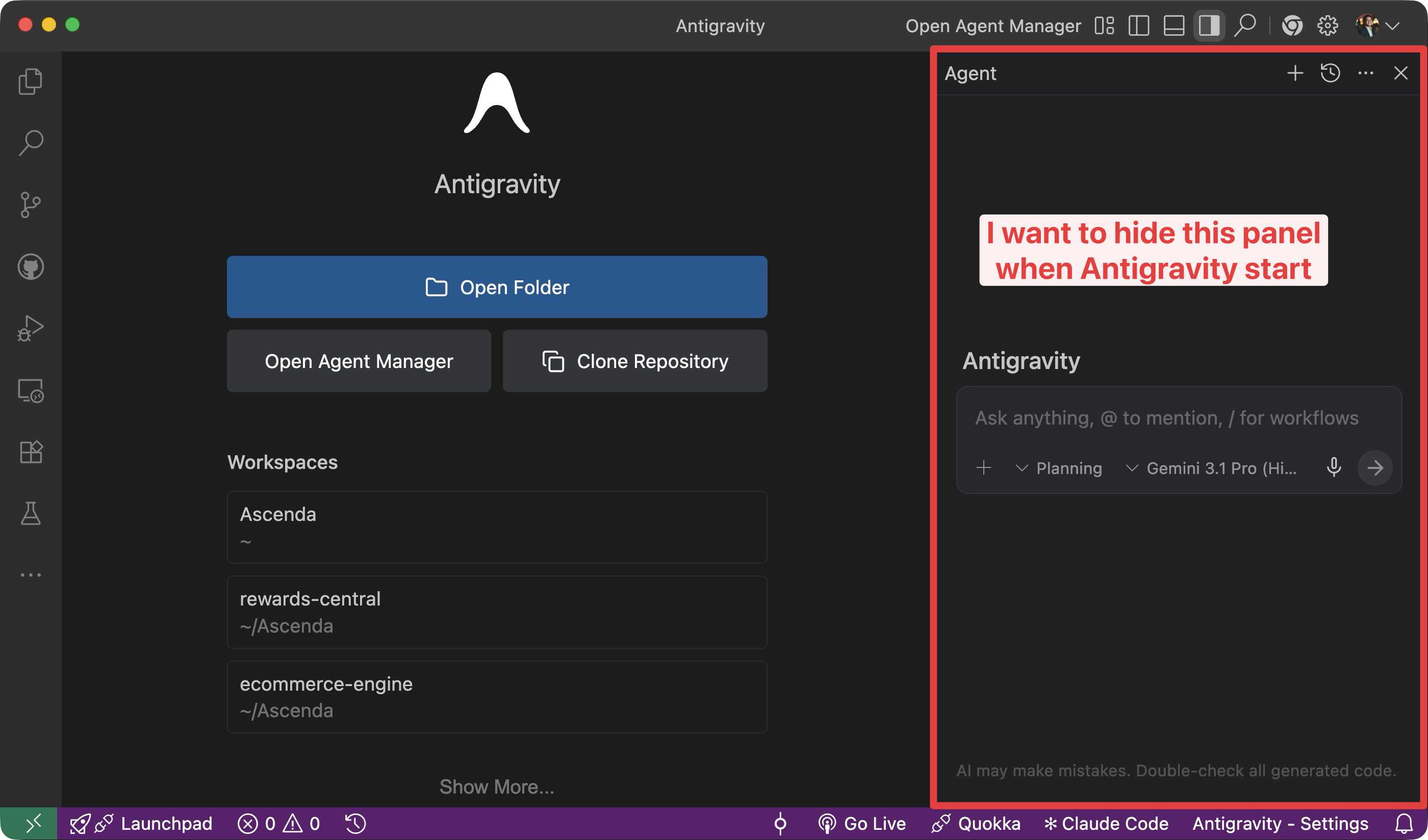Screen dimensions: 1428x840
Task: Expand the Planning mode dropdown
Action: (1059, 468)
